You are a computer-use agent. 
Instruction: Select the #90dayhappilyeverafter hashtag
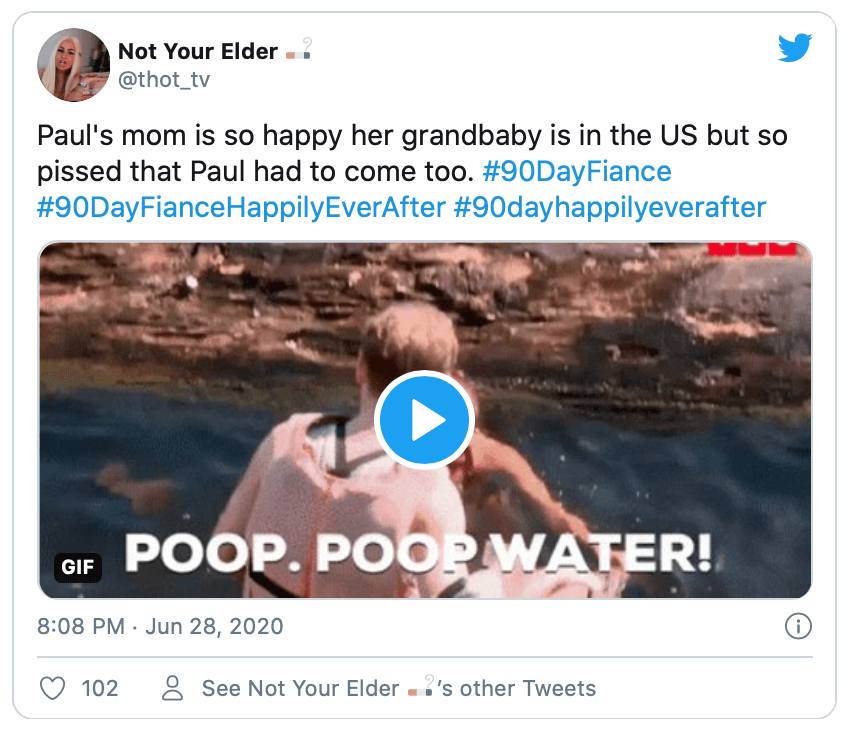coord(610,207)
